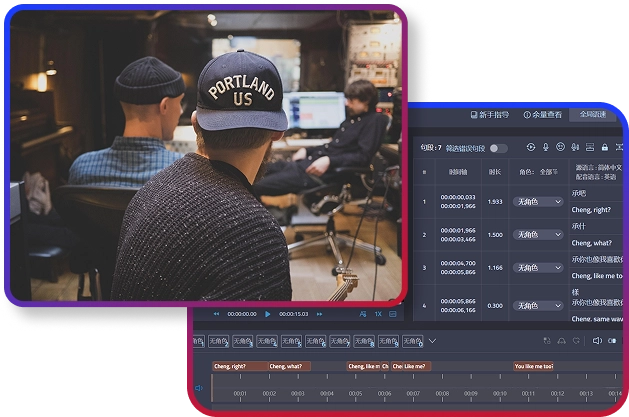Select the "You like me too" timeline clip
629x417 pixels.
[x=534, y=366]
